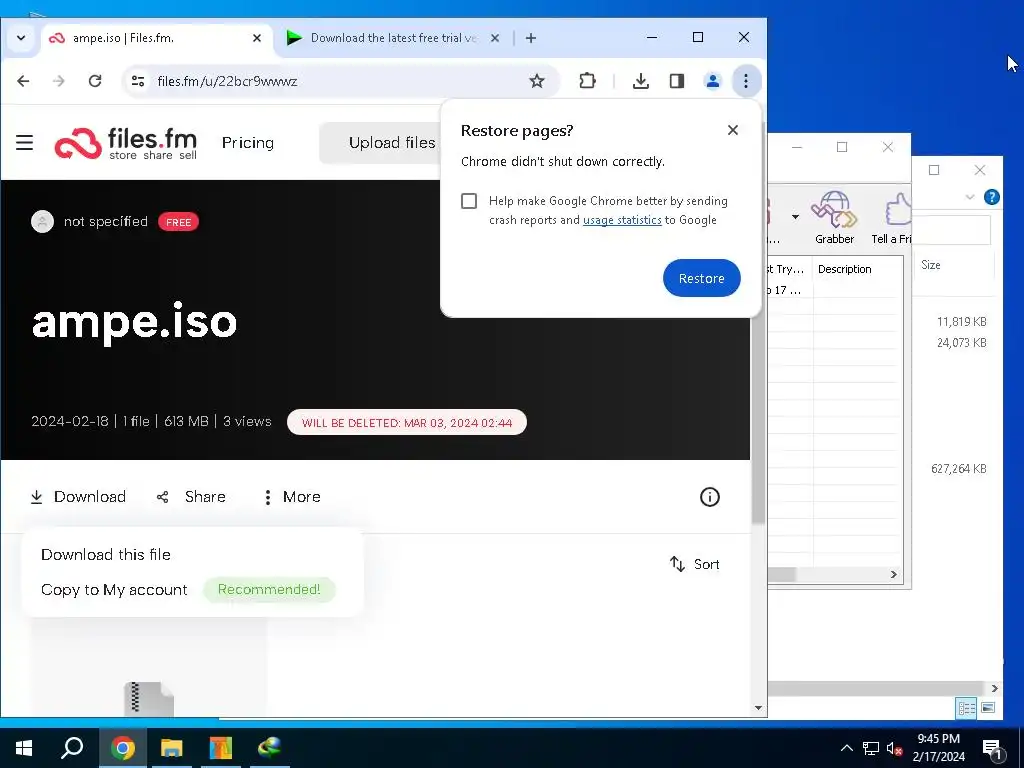The width and height of the screenshot is (1024, 768).
Task: Click the Share button
Action: (x=191, y=497)
